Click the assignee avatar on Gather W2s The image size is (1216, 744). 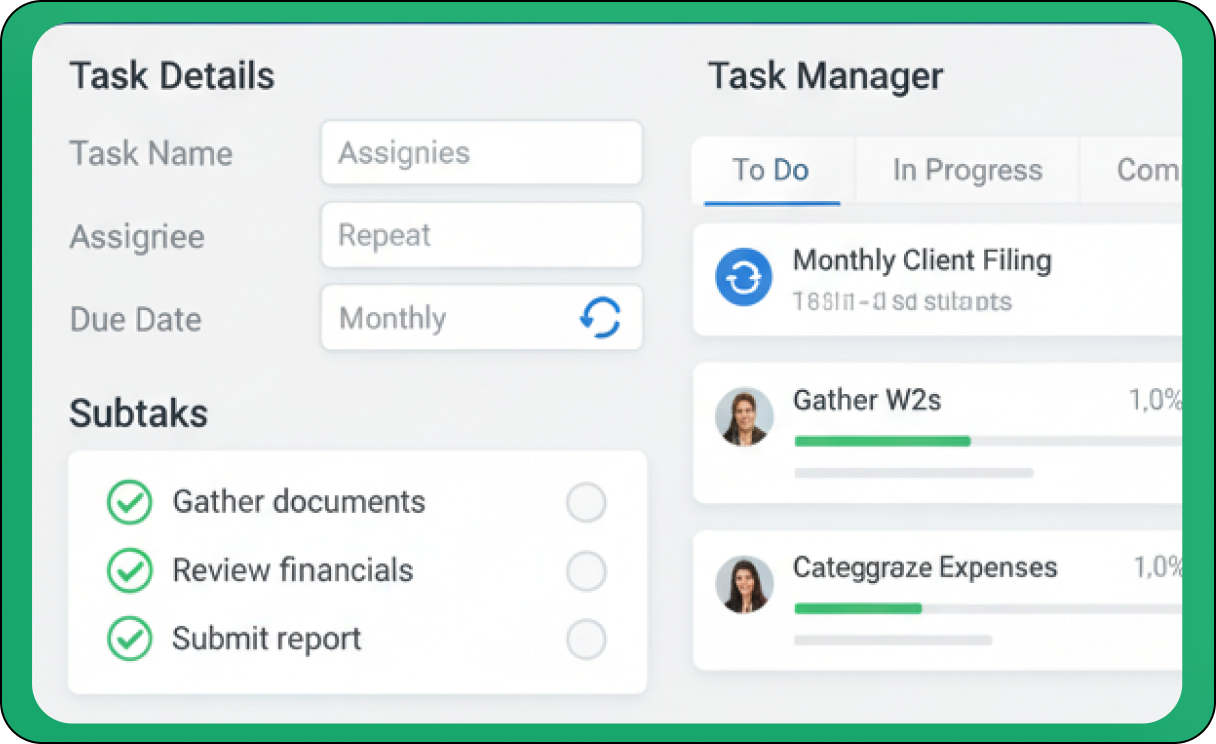[744, 416]
